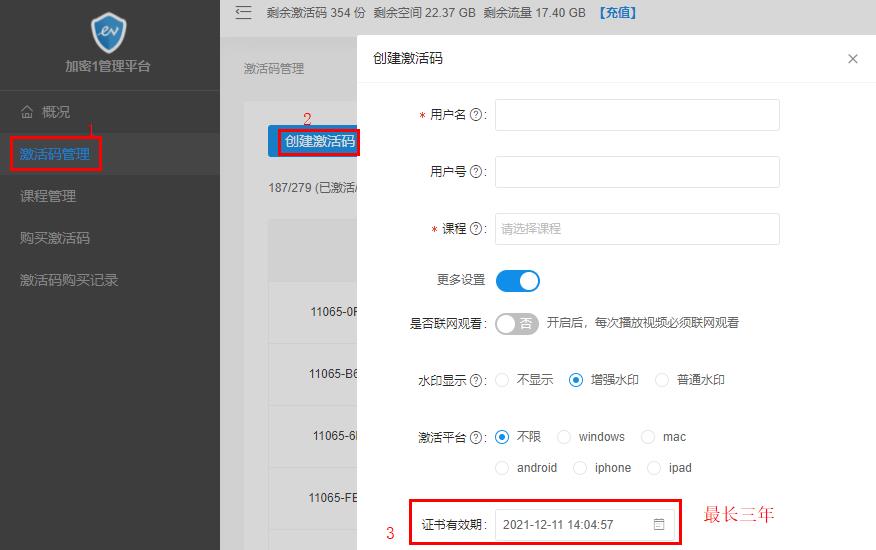Click help icon next to 水印显示
The image size is (876, 550).
[476, 381]
